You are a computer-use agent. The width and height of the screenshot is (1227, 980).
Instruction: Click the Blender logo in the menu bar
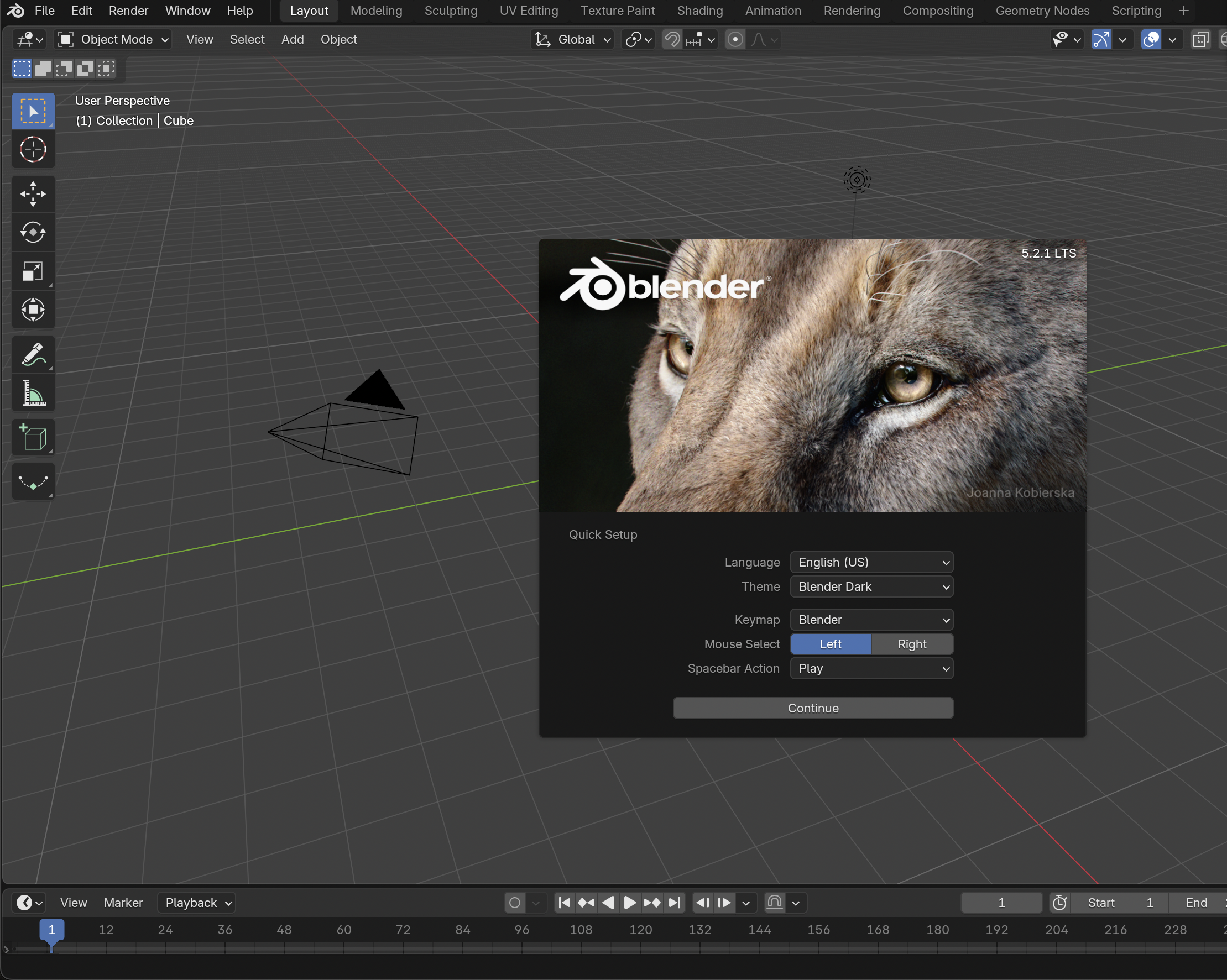pyautogui.click(x=15, y=11)
